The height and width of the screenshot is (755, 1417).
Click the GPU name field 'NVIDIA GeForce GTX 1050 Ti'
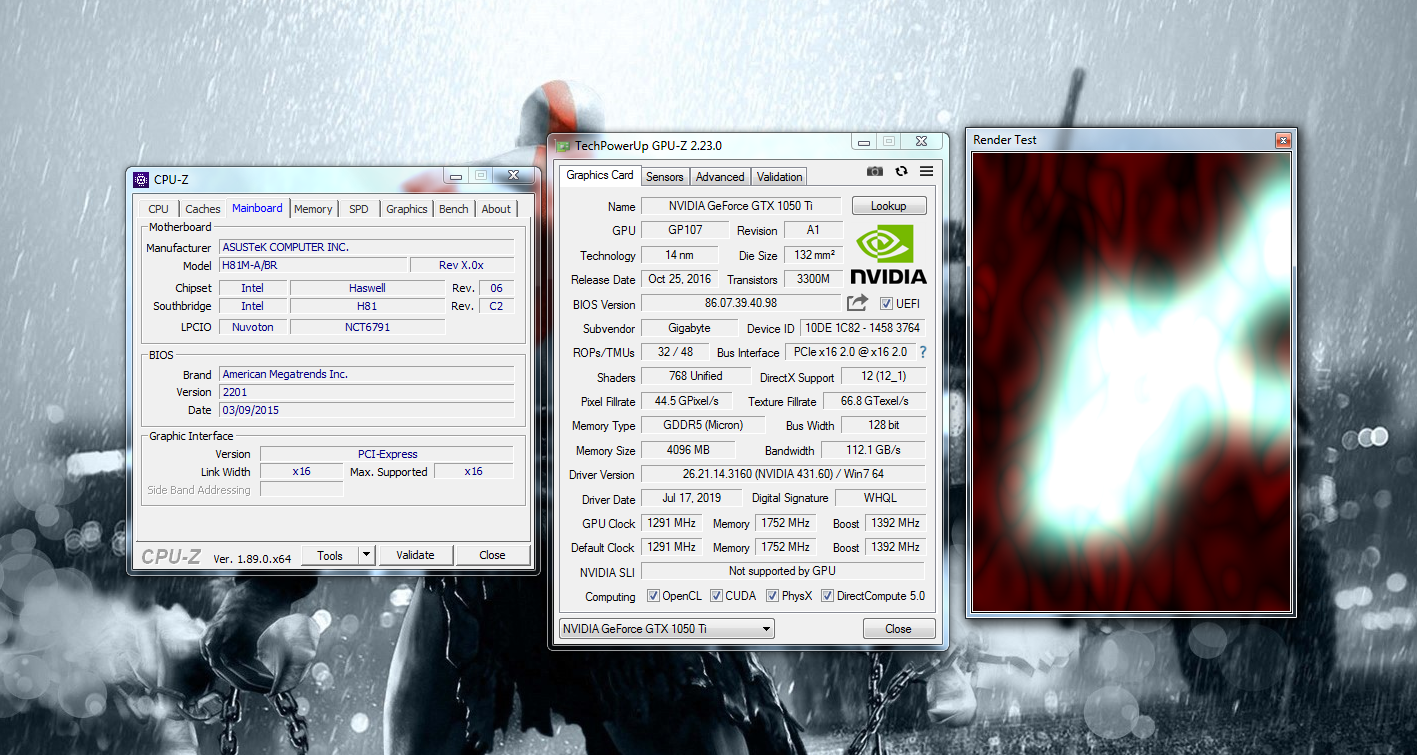click(x=741, y=206)
